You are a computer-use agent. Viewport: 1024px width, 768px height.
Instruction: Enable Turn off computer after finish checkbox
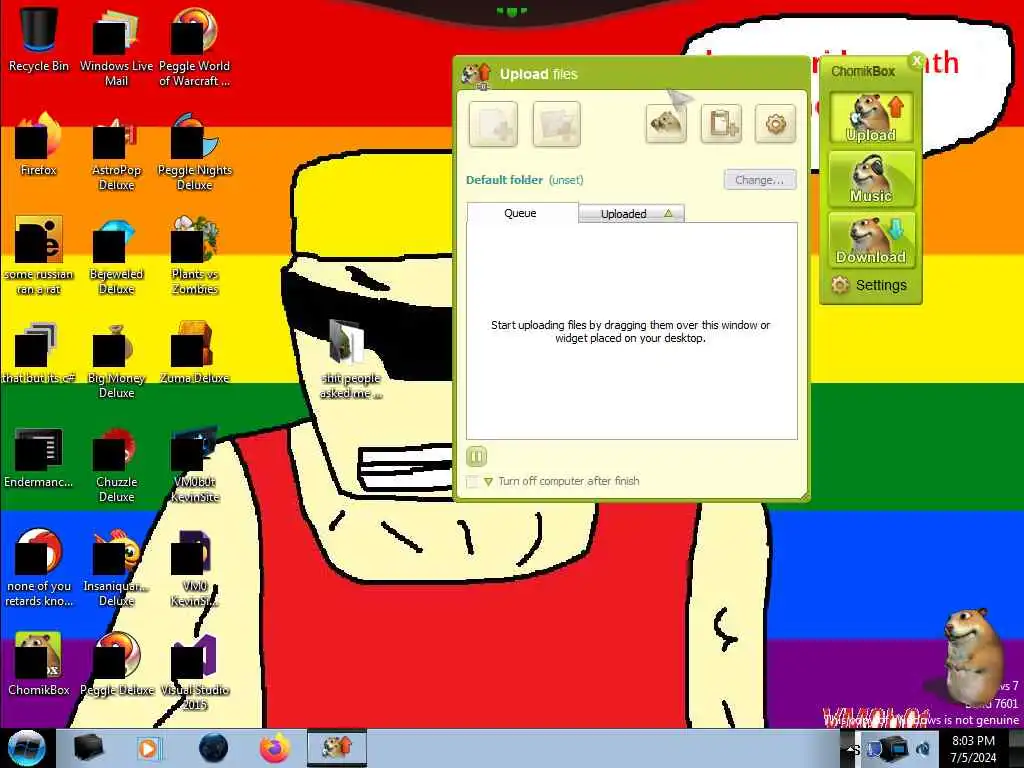[473, 481]
